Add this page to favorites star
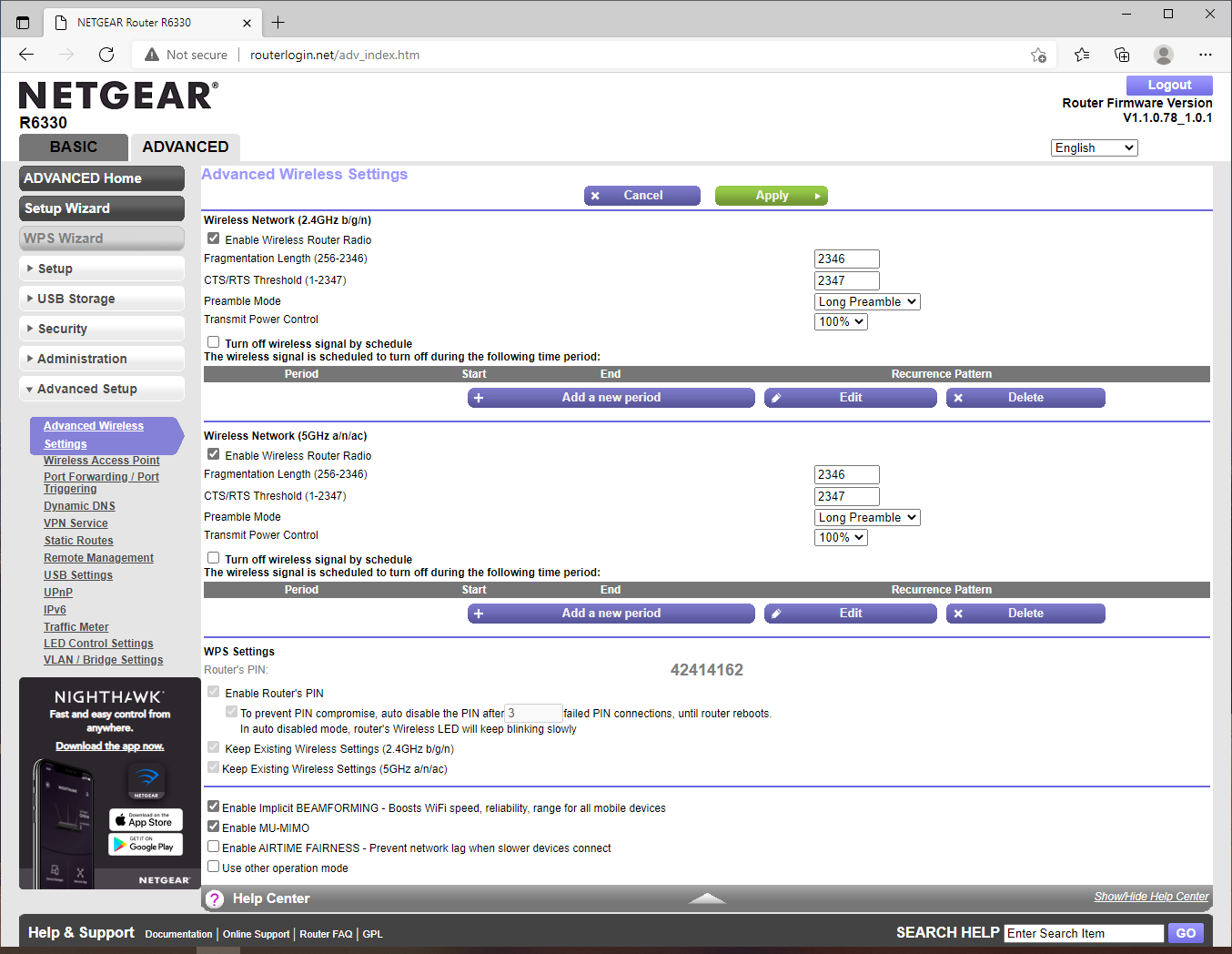 tap(1038, 55)
